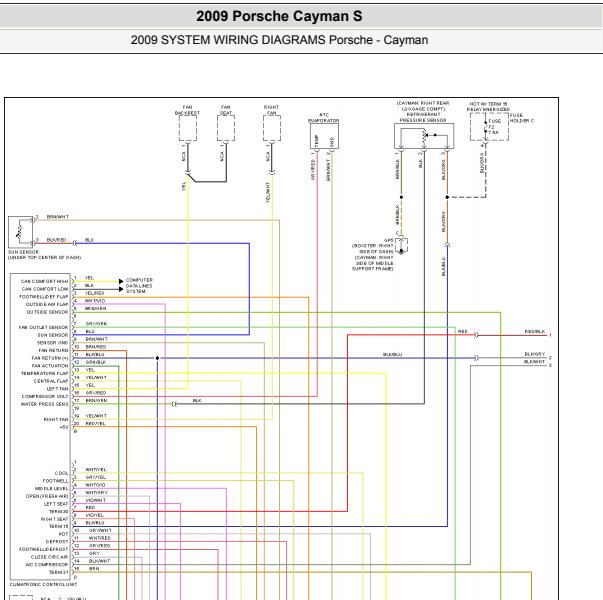Click the TEMP terminal inside NTC evaporator box
This screenshot has width=603, height=600.
[316, 140]
